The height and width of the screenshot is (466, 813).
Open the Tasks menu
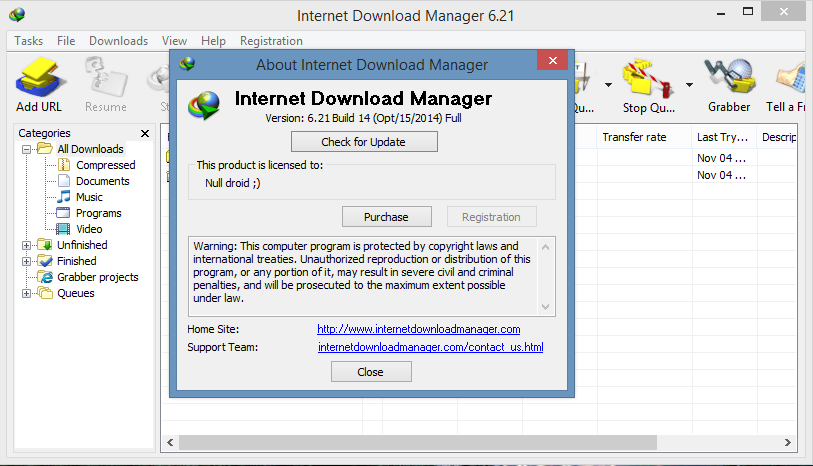point(29,41)
